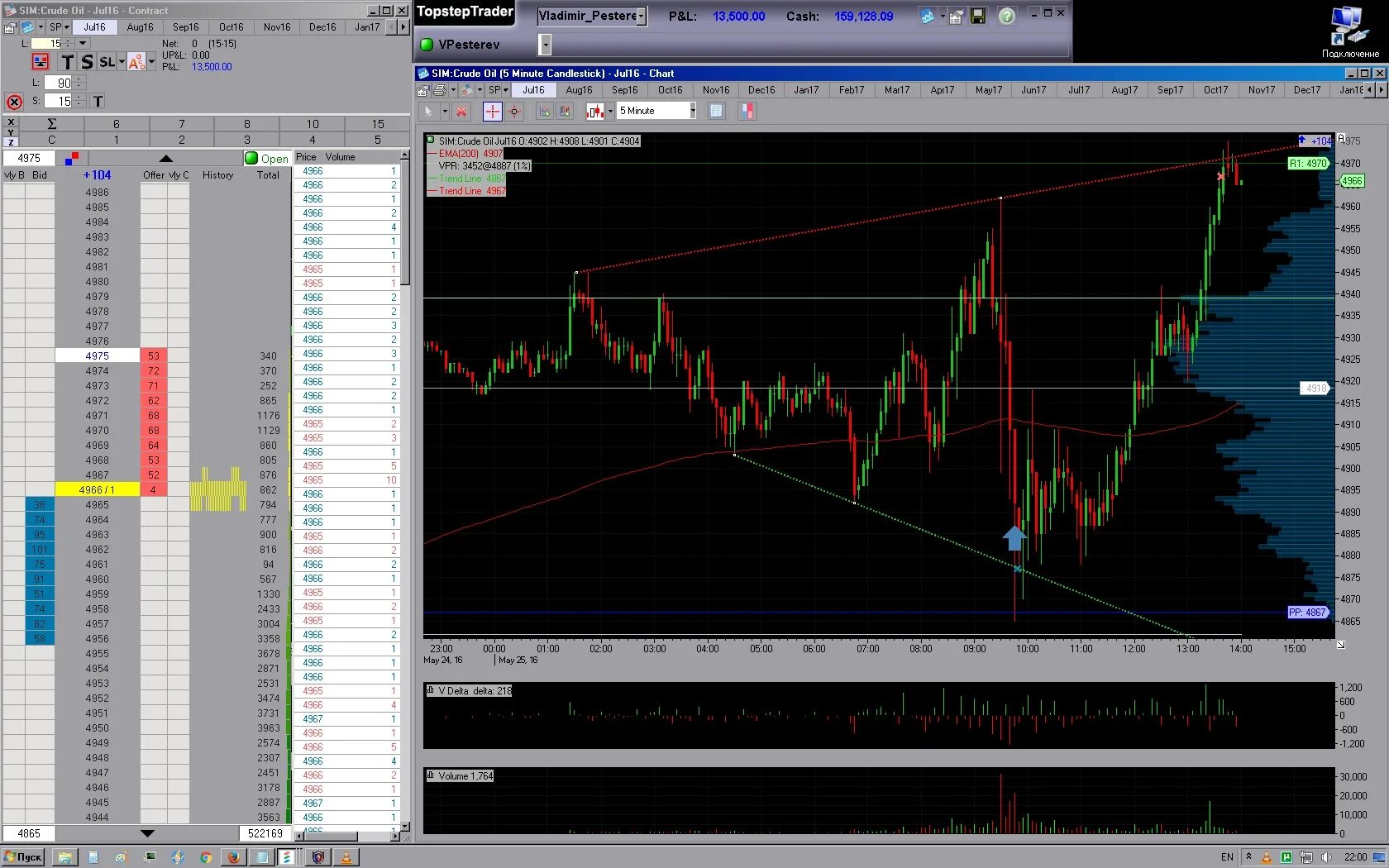Screen dimensions: 1389x868
Task: Click the L 90 quantity field
Action: [59, 83]
